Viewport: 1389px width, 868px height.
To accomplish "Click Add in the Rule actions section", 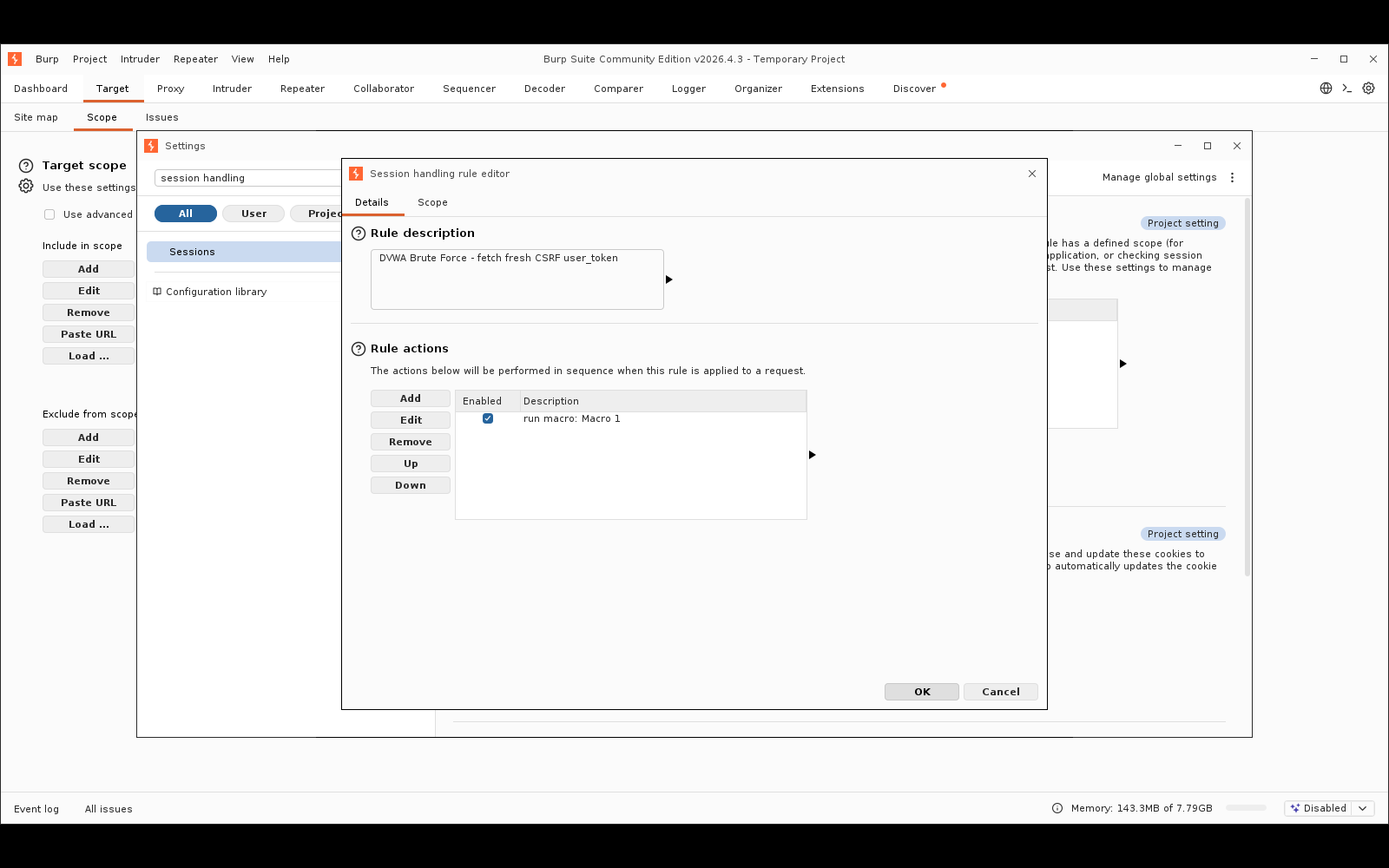I will tap(411, 398).
